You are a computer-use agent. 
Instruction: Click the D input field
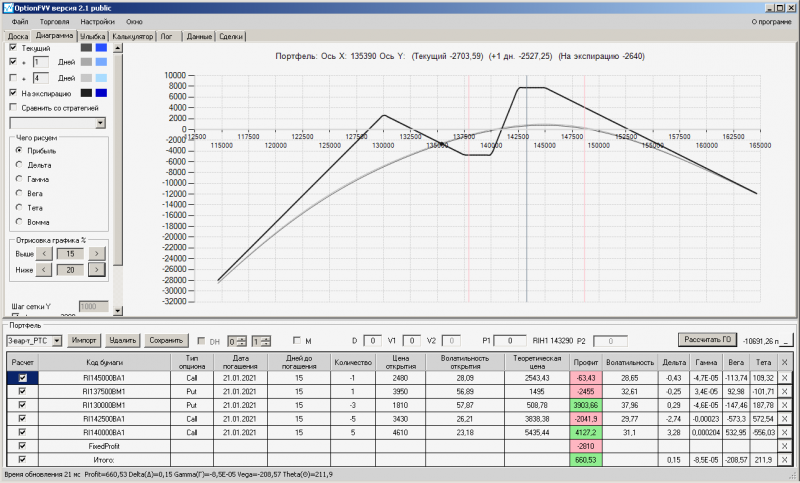pyautogui.click(x=372, y=340)
